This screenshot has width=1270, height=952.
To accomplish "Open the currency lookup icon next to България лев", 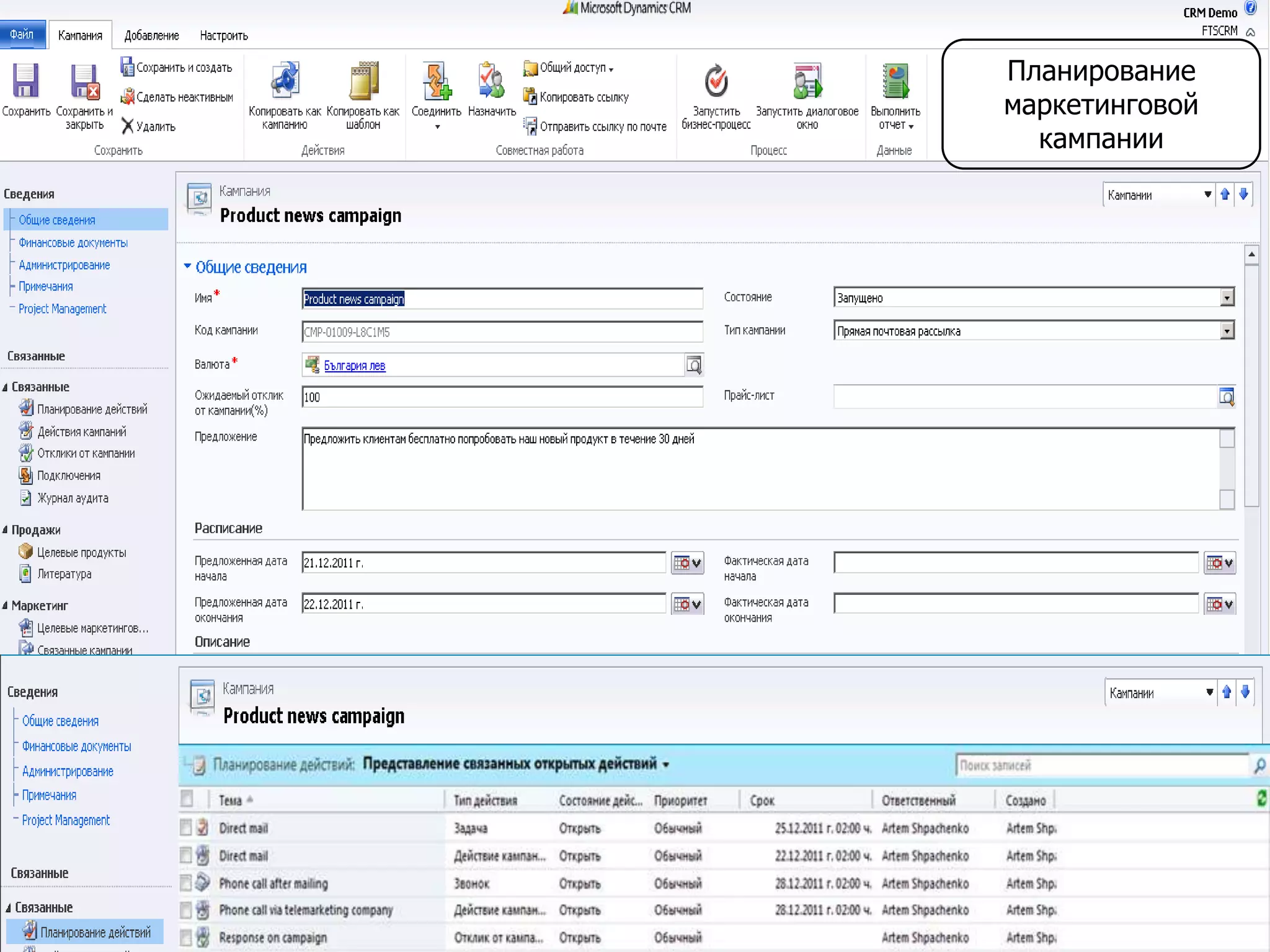I will (694, 365).
